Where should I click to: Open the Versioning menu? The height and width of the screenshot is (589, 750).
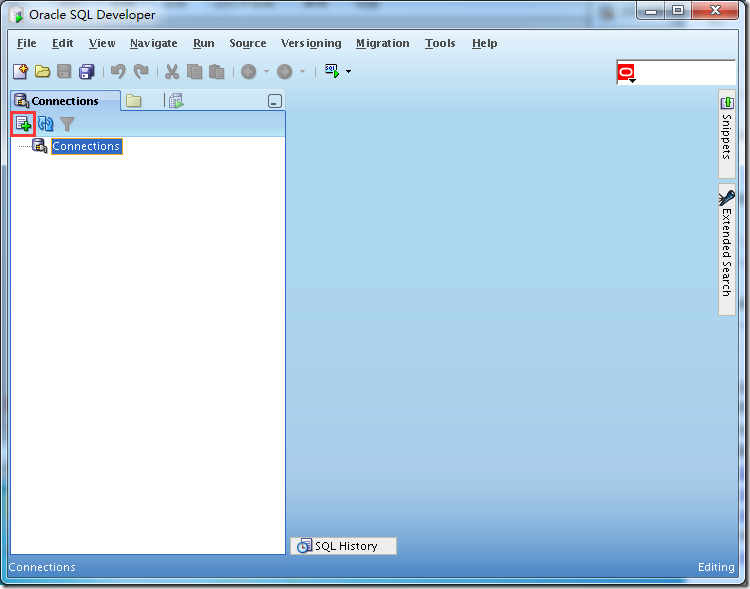[x=311, y=44]
